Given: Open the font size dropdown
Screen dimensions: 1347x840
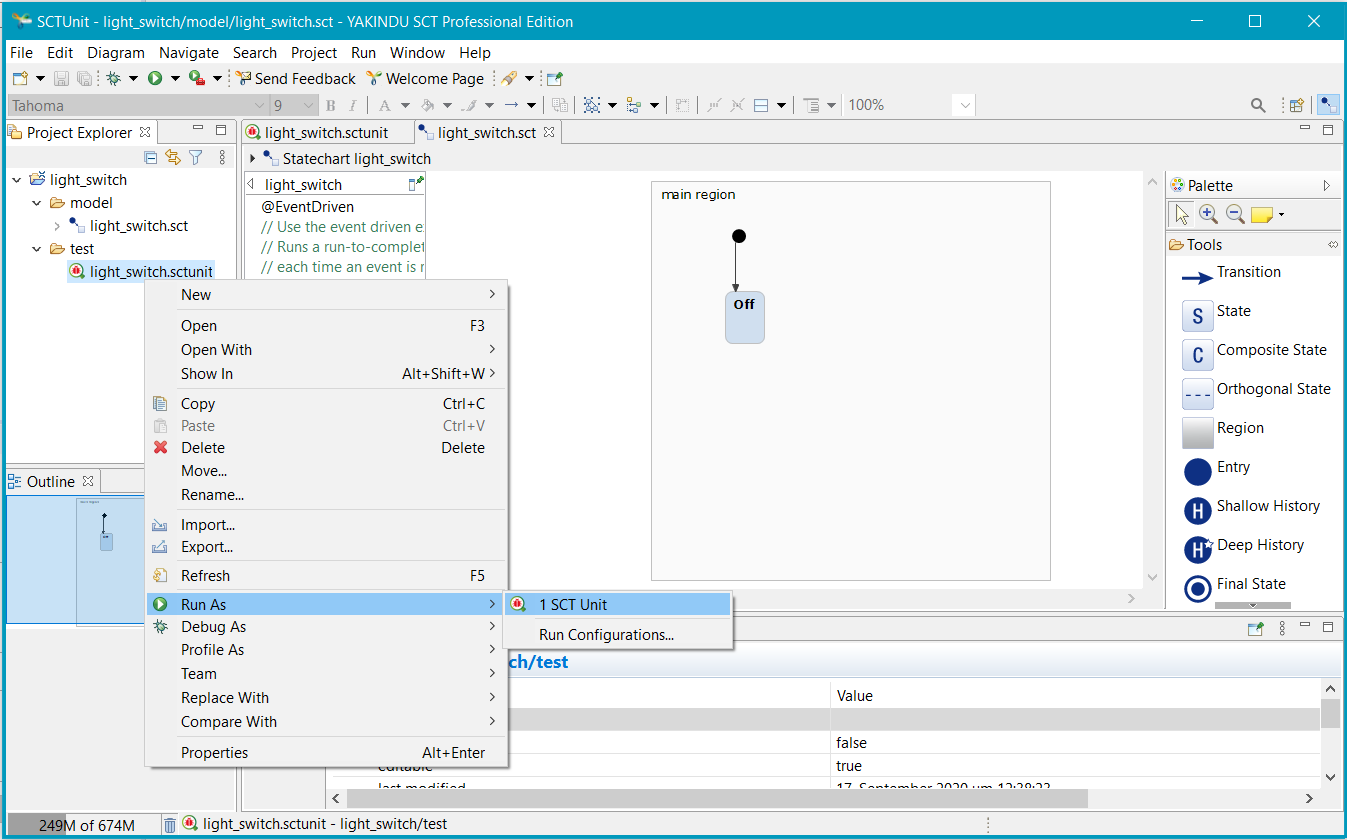Looking at the screenshot, I should click(x=307, y=105).
